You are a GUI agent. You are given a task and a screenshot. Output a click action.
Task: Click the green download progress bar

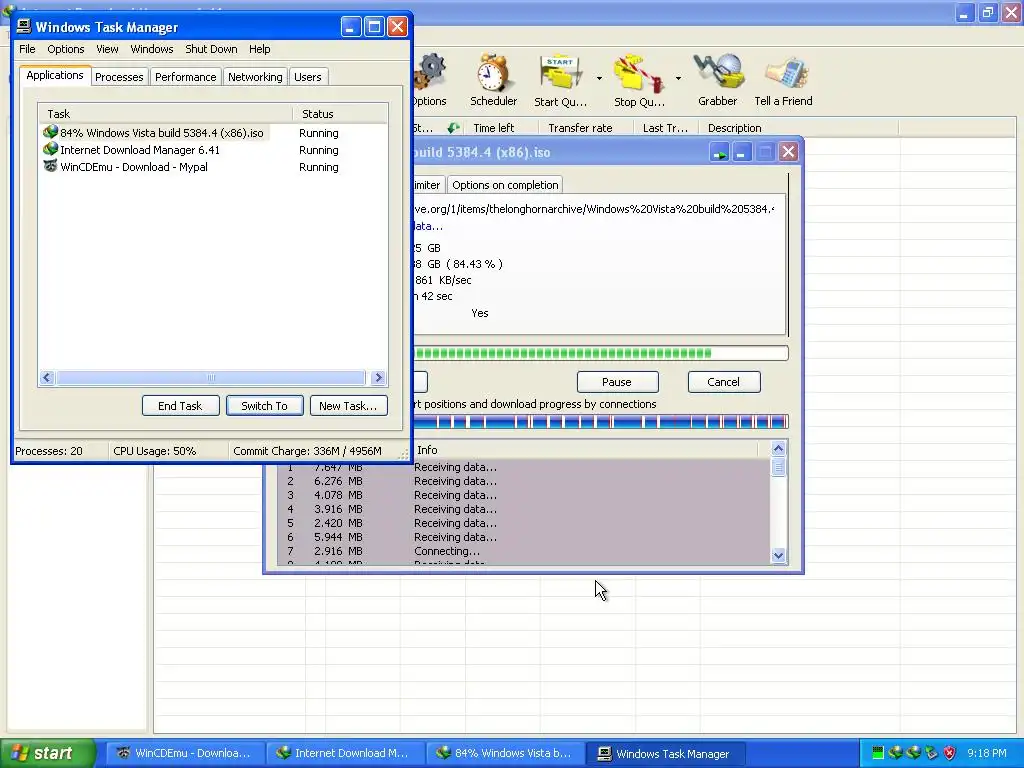[x=601, y=353]
